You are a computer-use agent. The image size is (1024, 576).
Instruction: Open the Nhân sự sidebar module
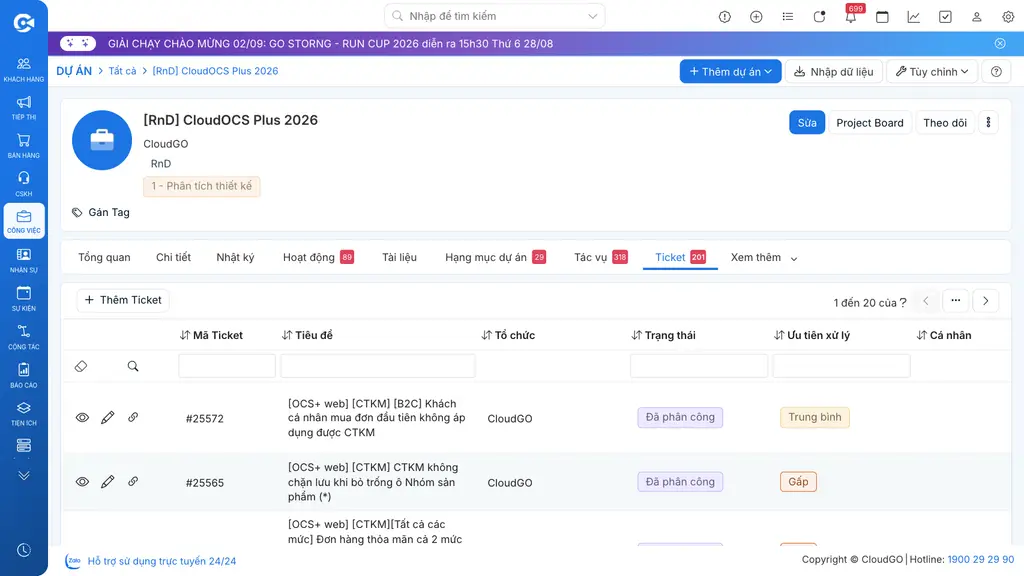pyautogui.click(x=24, y=261)
